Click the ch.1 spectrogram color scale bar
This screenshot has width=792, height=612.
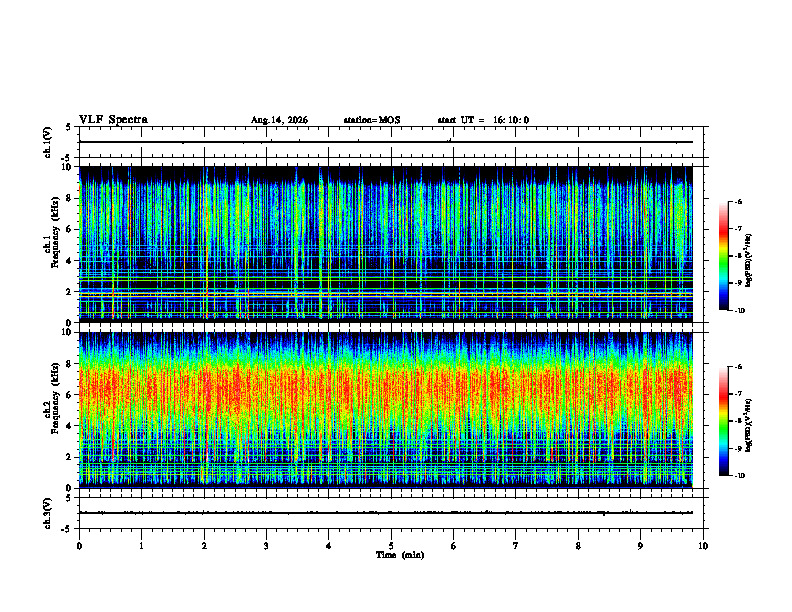pyautogui.click(x=723, y=256)
